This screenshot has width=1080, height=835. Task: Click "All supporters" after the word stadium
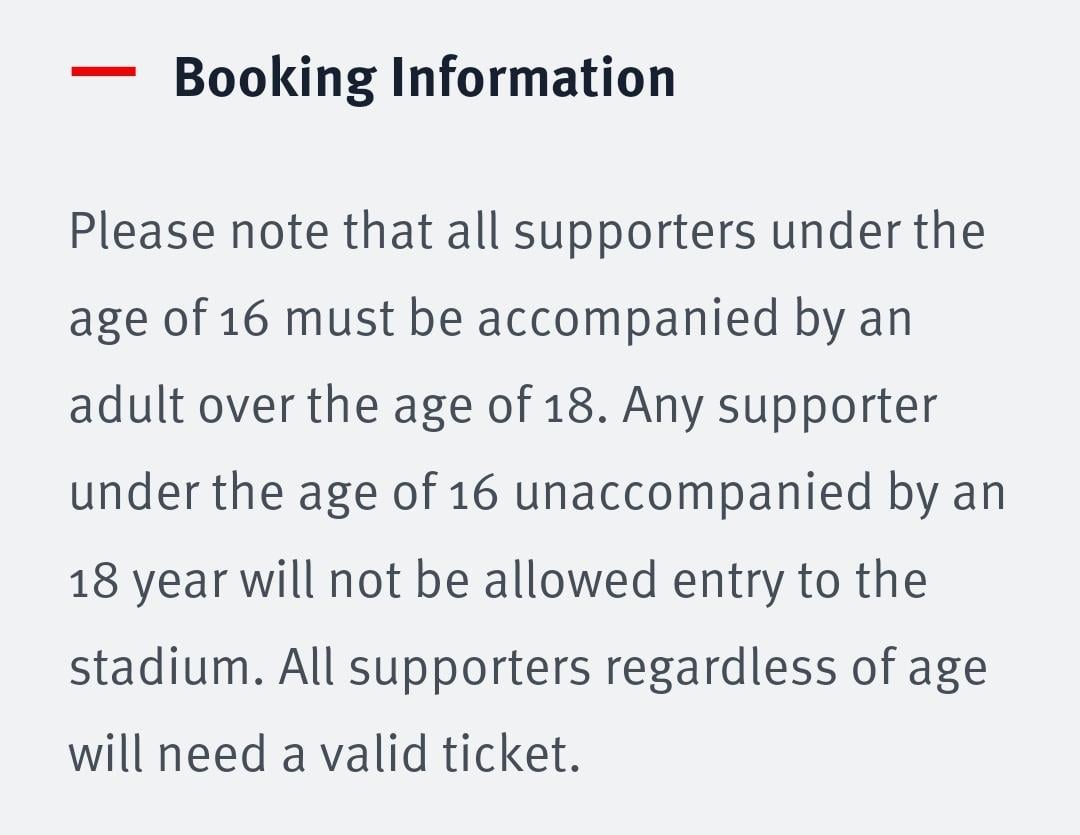(434, 668)
